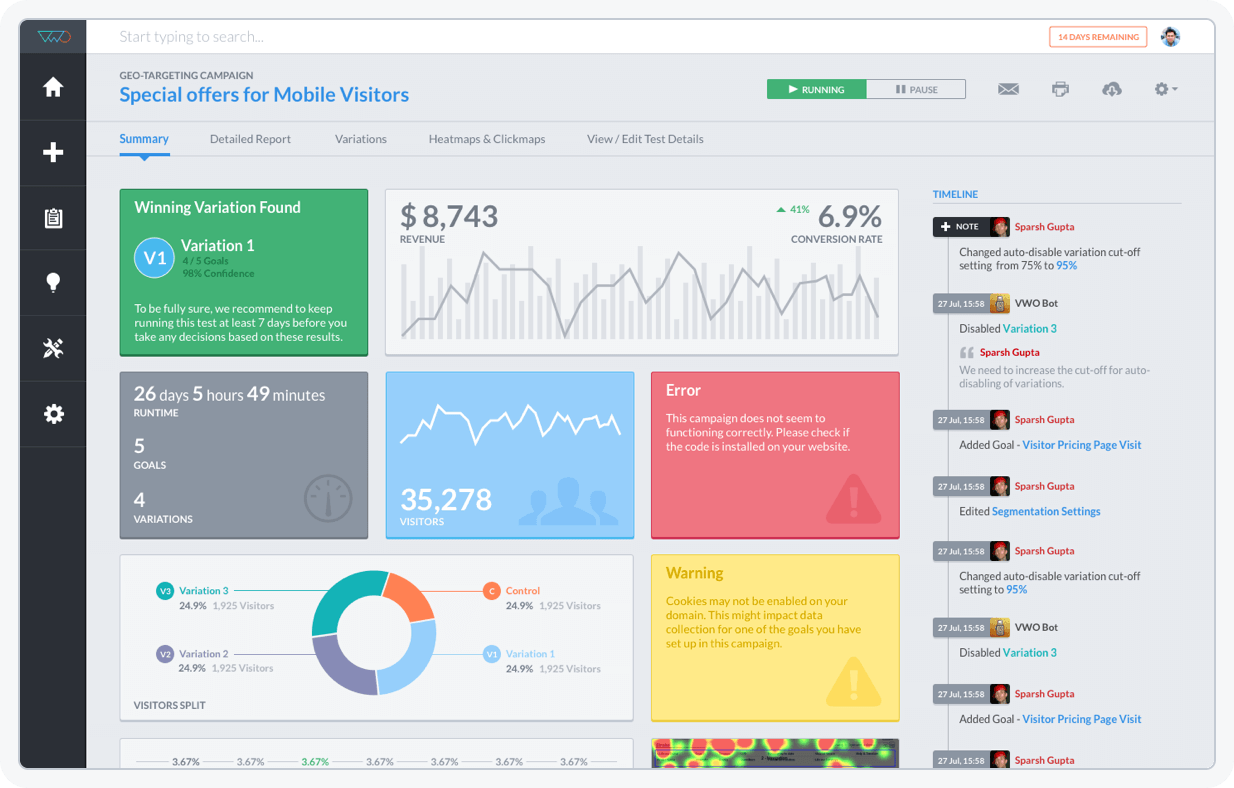Click the 14 DAYS REMAINING button
Viewport: 1234px width, 788px height.
[x=1096, y=36]
